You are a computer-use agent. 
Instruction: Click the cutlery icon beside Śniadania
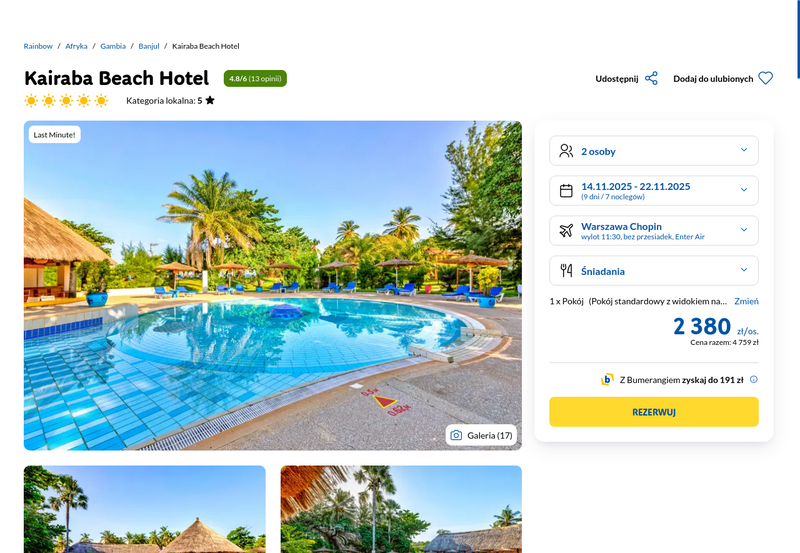pos(566,270)
